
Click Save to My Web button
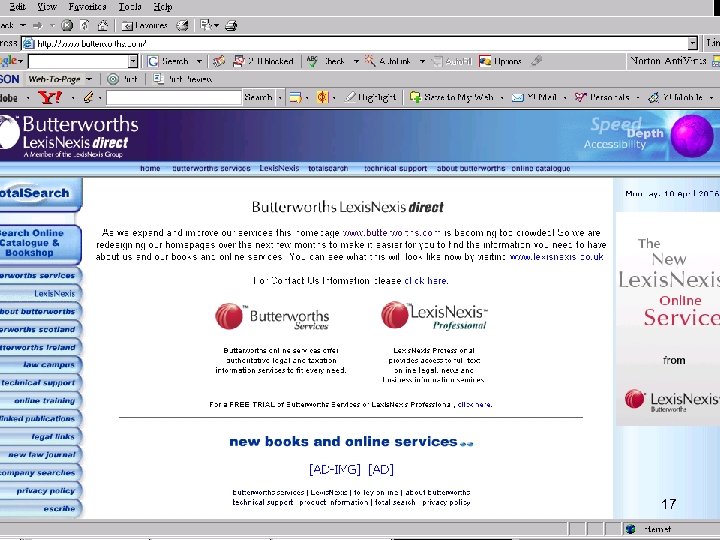point(452,97)
